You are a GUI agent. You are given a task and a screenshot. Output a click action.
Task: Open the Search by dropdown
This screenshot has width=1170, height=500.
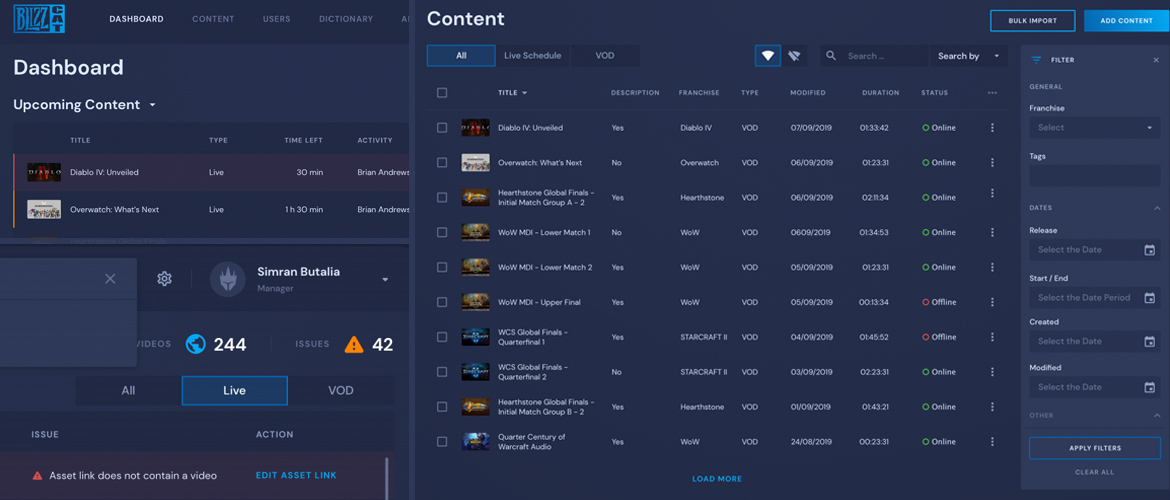tap(968, 56)
